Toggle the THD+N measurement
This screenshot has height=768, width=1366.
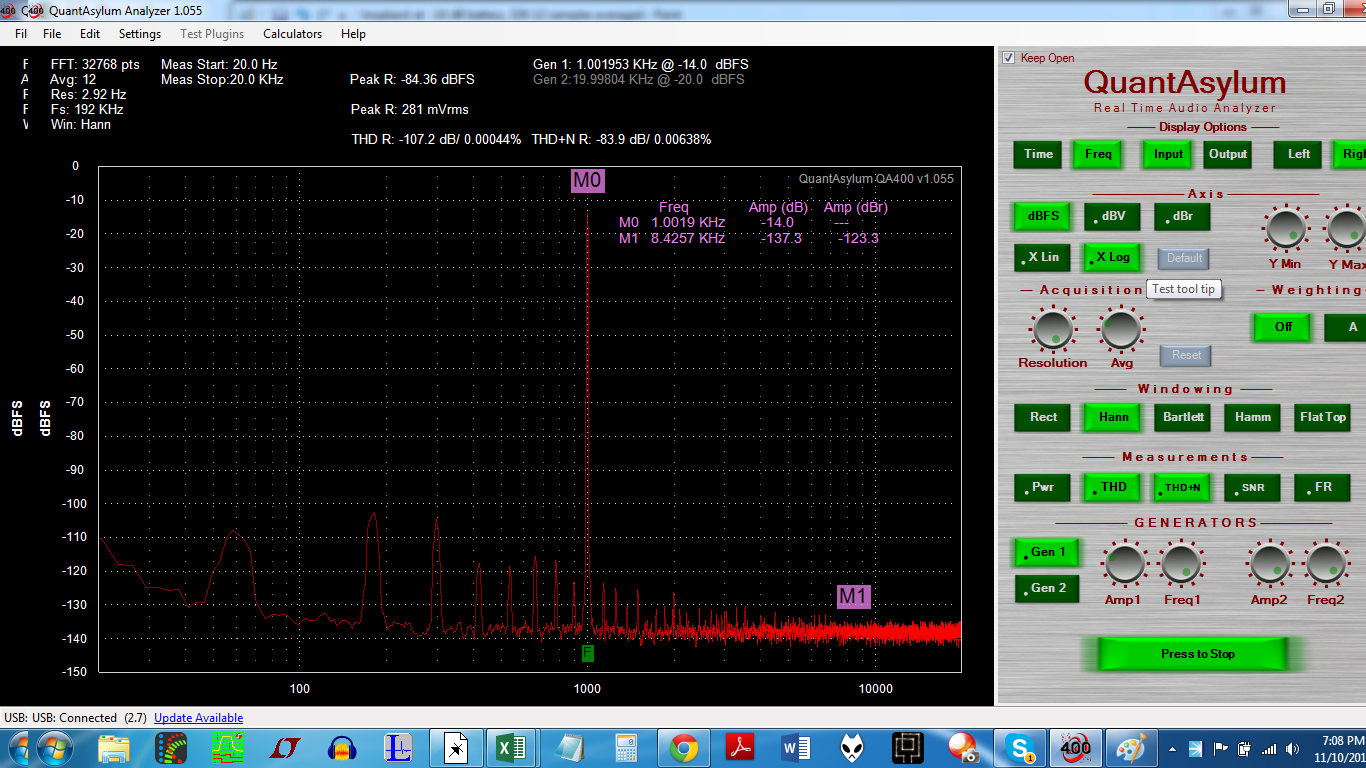click(x=1183, y=487)
